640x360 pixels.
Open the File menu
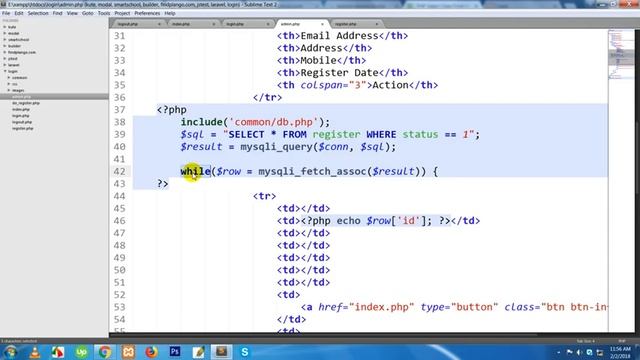(6, 13)
